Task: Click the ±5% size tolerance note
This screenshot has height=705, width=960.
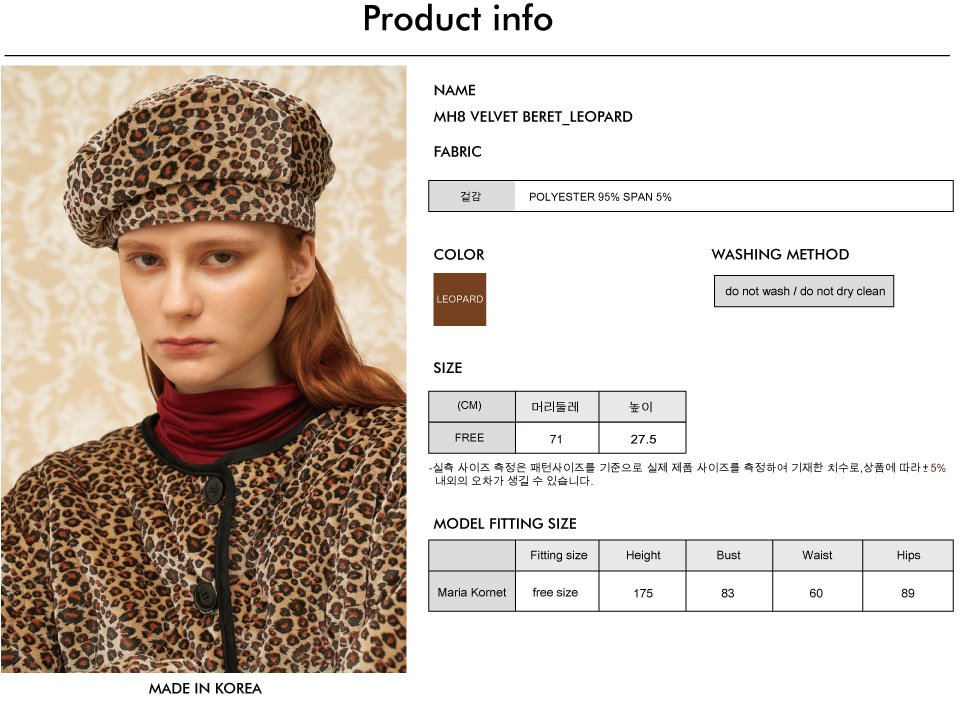Action: tap(934, 468)
